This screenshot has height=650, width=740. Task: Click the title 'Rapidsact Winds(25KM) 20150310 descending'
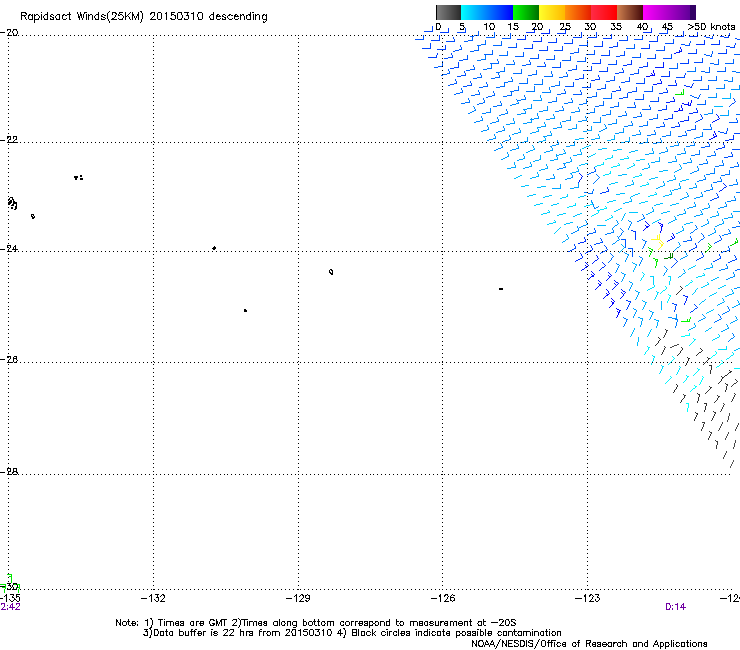click(x=143, y=17)
